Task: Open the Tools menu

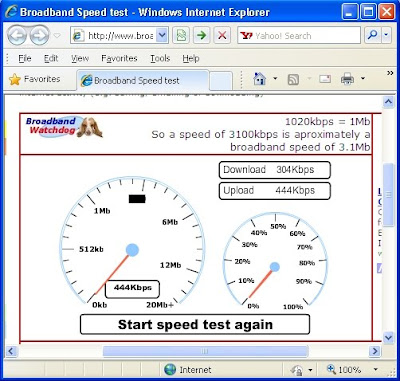Action: pyautogui.click(x=160, y=58)
